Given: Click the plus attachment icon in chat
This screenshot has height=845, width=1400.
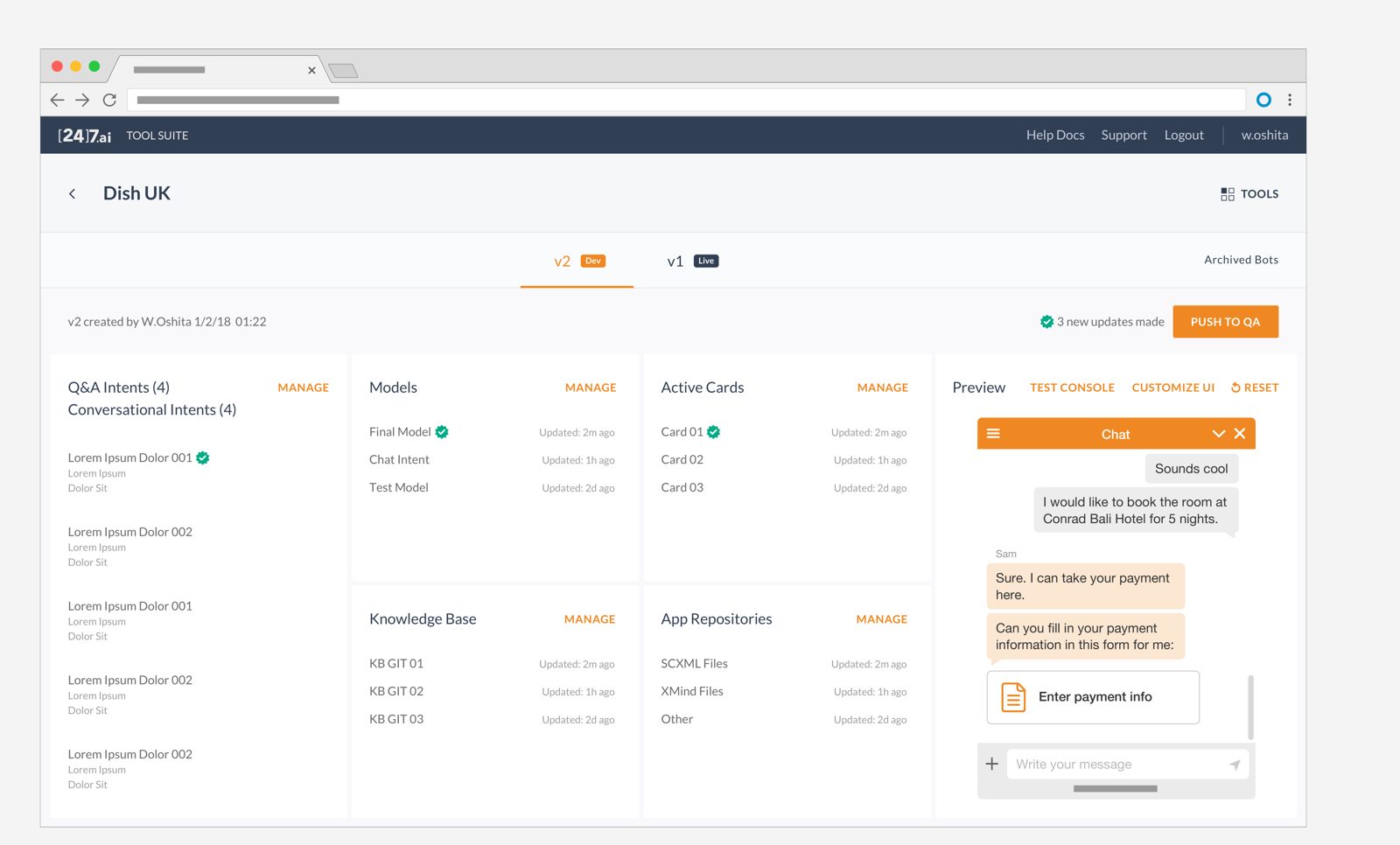Looking at the screenshot, I should tap(991, 764).
